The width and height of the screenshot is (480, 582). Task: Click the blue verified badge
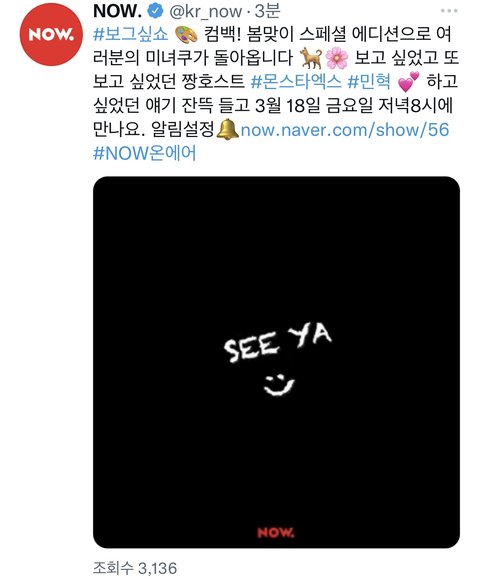coord(156,11)
